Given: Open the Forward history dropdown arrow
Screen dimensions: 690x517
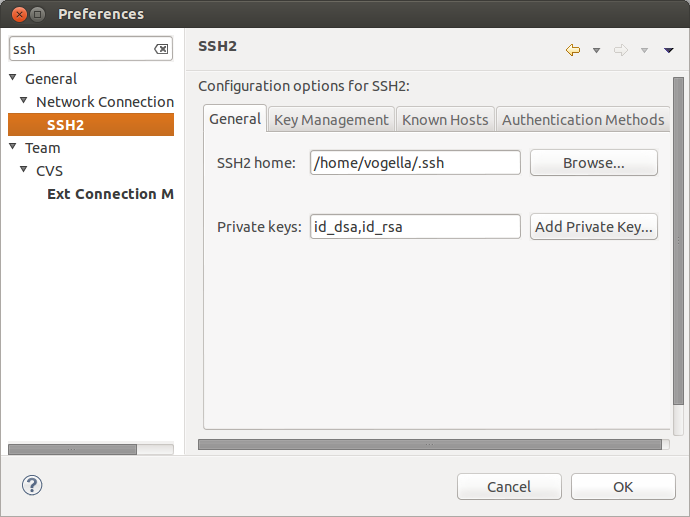Looking at the screenshot, I should point(644,50).
